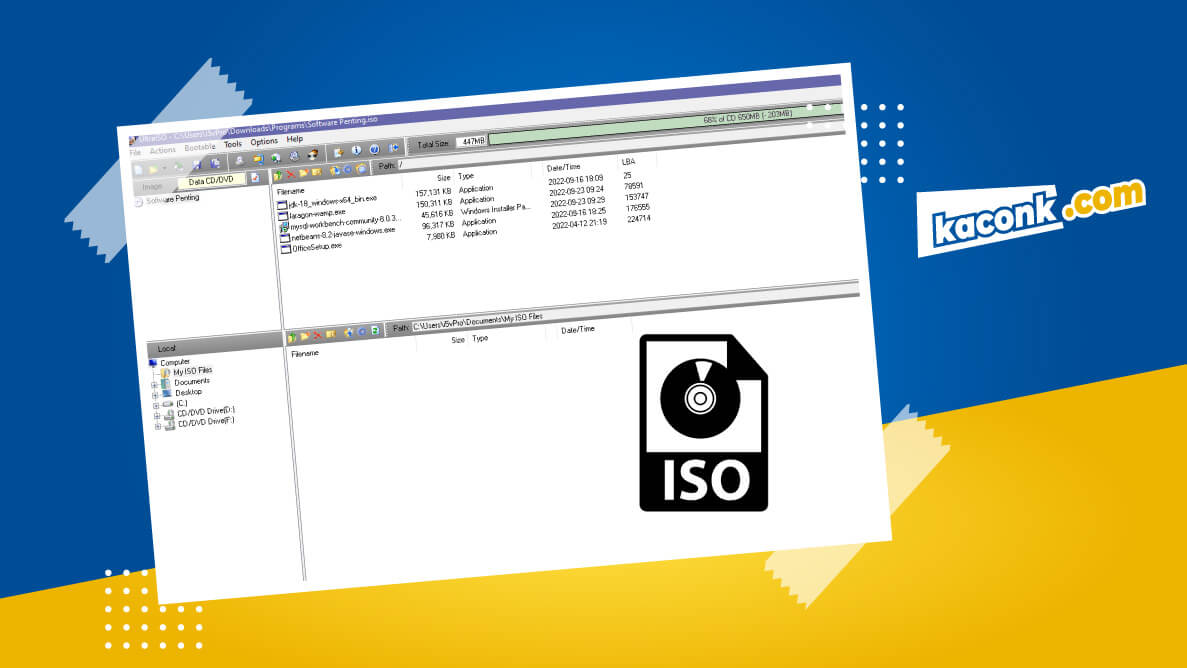This screenshot has width=1187, height=668.
Task: Click the local pane Add to image icon
Action: (348, 332)
